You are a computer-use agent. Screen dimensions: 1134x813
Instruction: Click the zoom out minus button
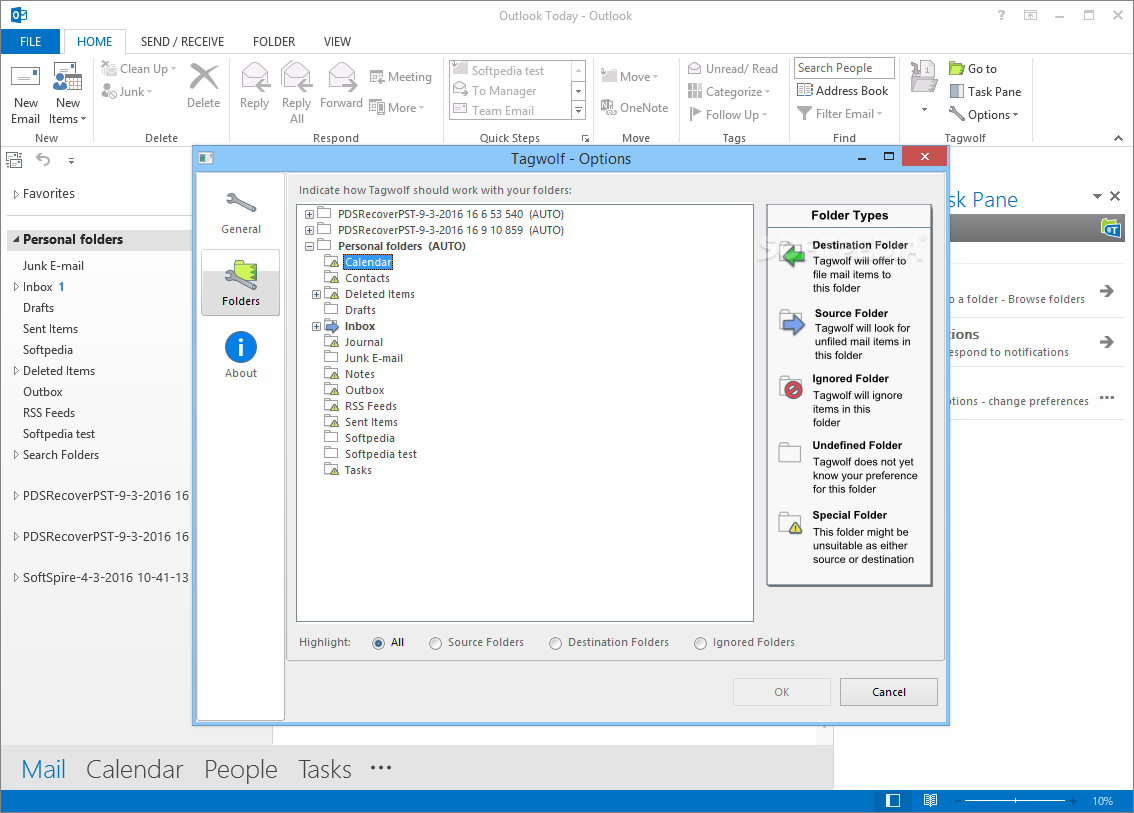pyautogui.click(x=958, y=801)
